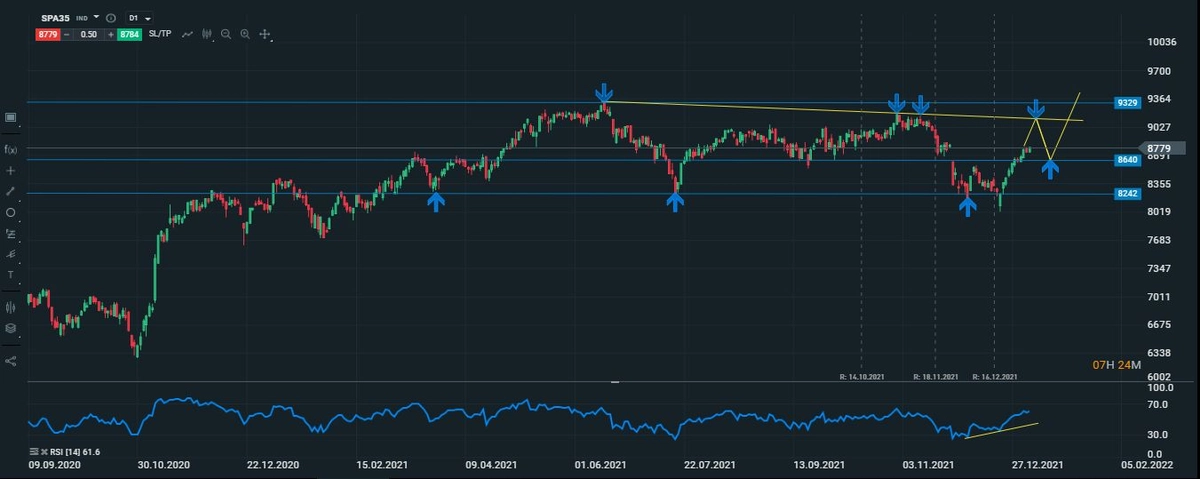Expand the candlestick chart type menu
This screenshot has width=1200, height=479.
[x=208, y=34]
